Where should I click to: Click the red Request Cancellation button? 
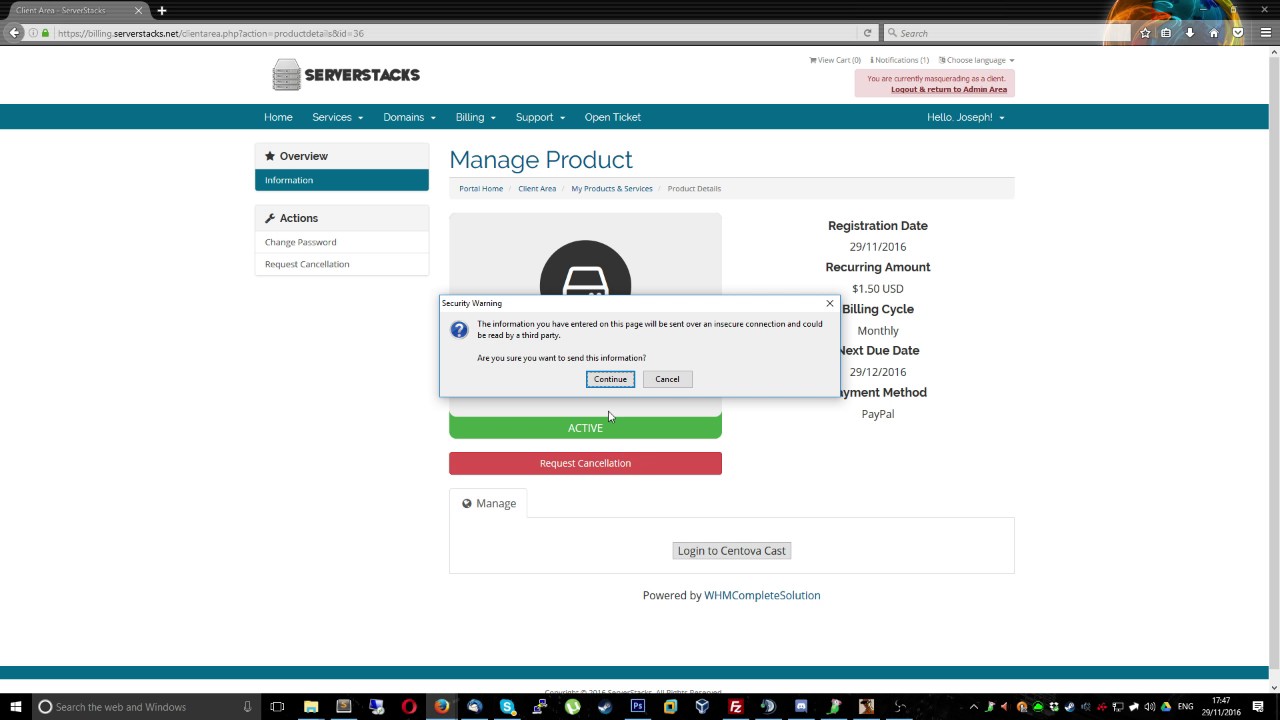pyautogui.click(x=585, y=463)
